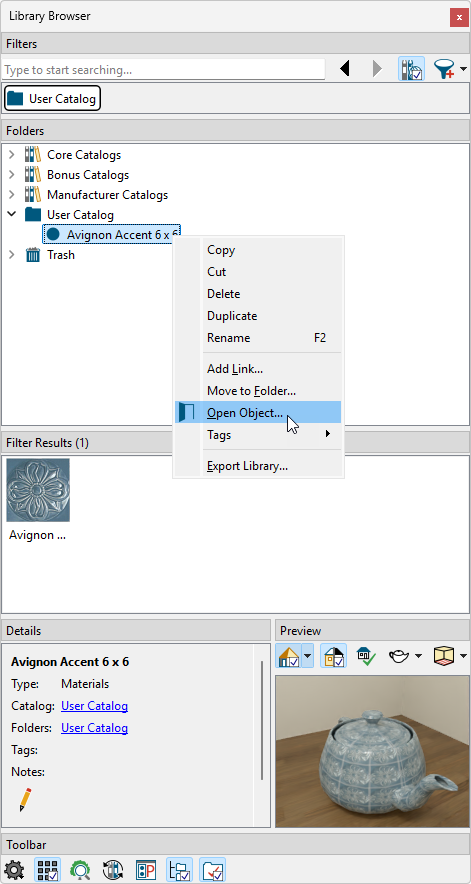Open the Folders: User Catalog link
The width and height of the screenshot is (471, 884).
[x=94, y=728]
